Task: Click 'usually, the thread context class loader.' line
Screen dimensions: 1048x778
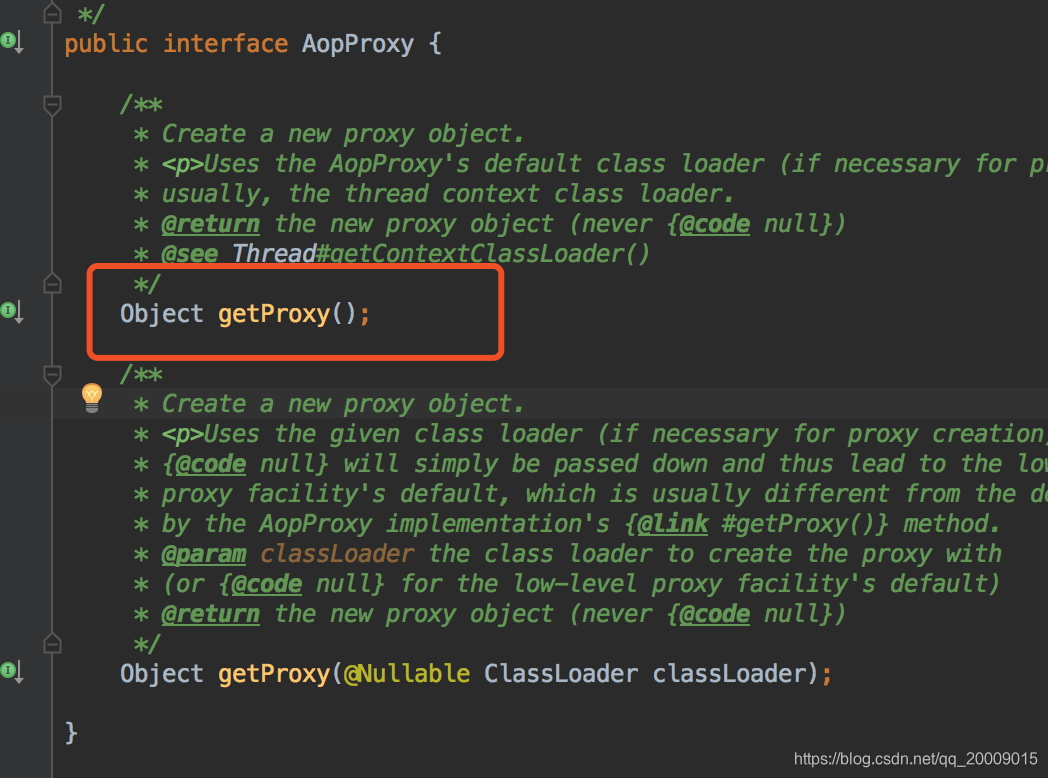Action: (x=448, y=194)
